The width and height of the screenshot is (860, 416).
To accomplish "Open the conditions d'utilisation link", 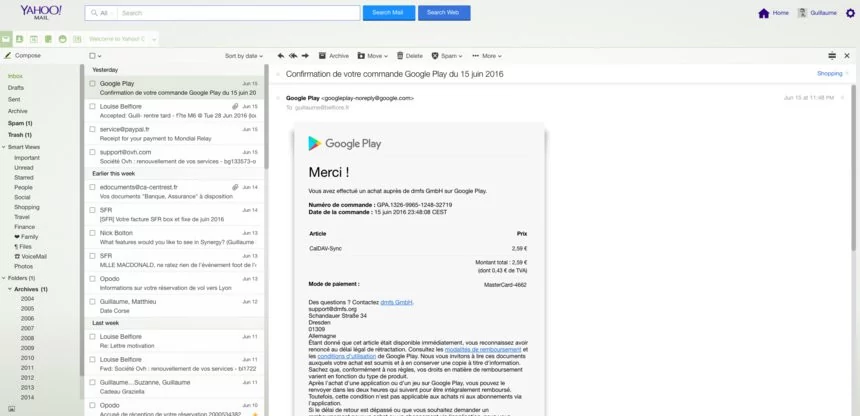I will (x=347, y=356).
